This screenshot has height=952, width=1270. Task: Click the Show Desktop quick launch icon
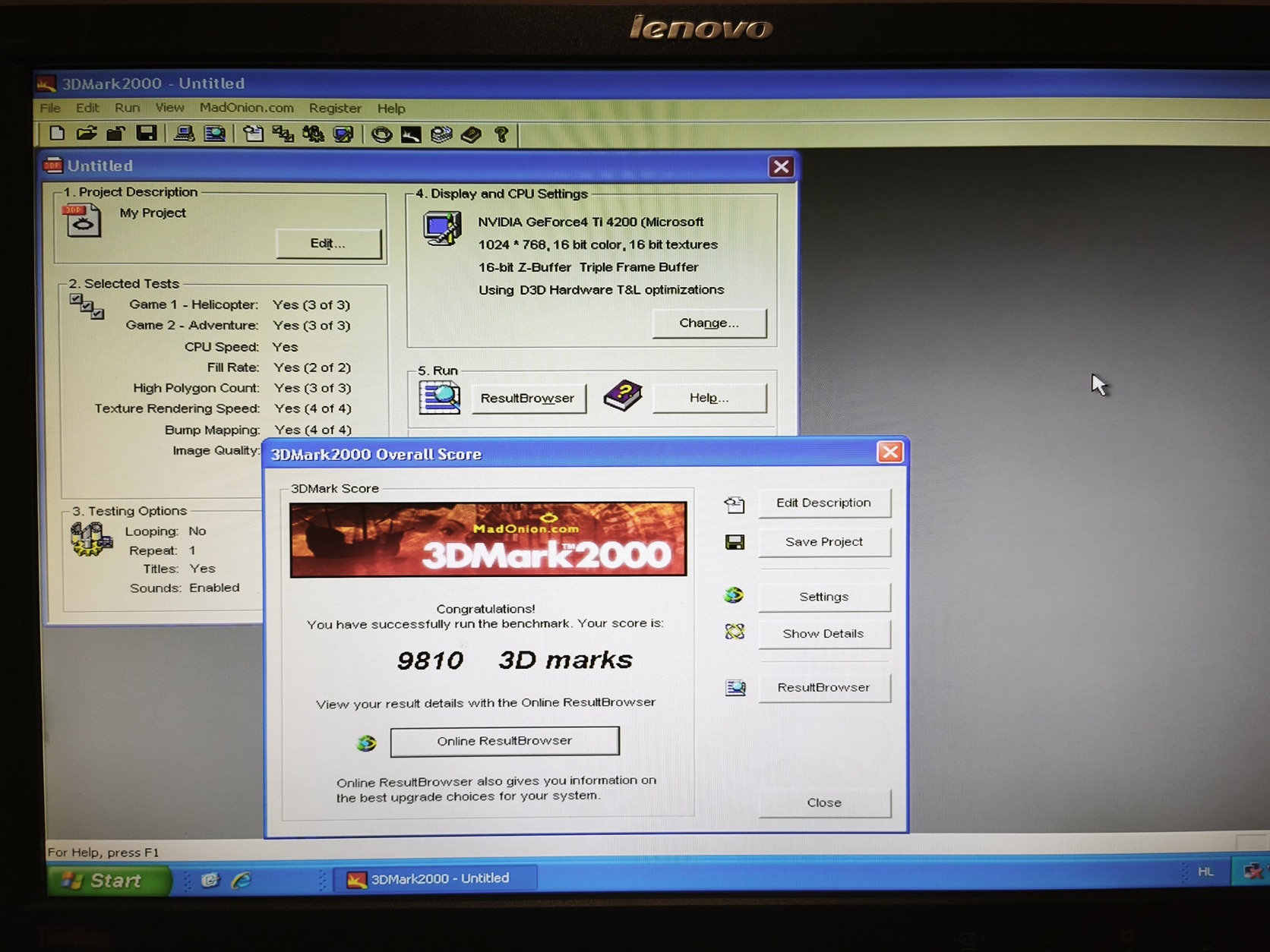click(x=210, y=880)
